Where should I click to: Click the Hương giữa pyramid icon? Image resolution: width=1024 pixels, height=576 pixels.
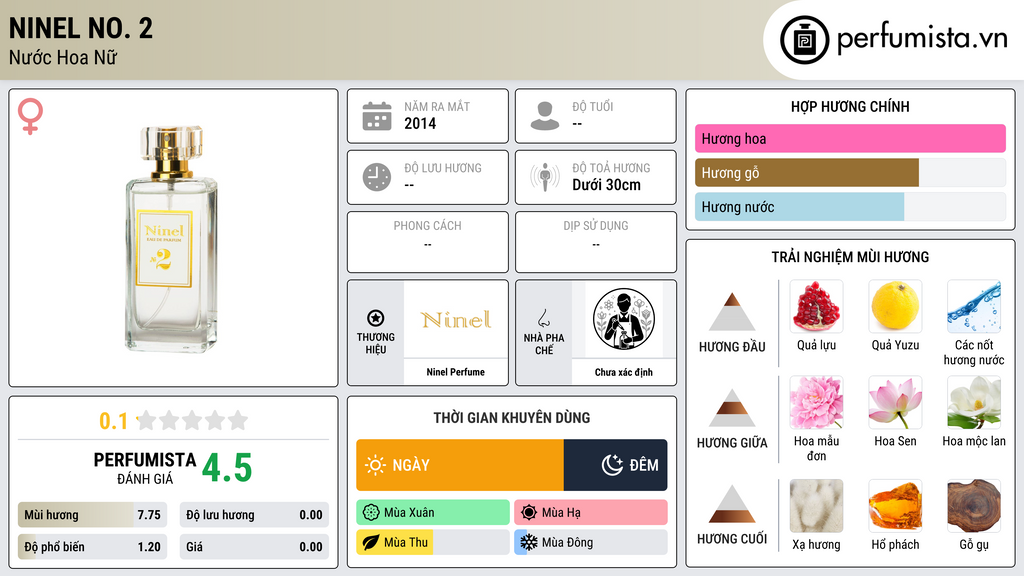click(732, 408)
